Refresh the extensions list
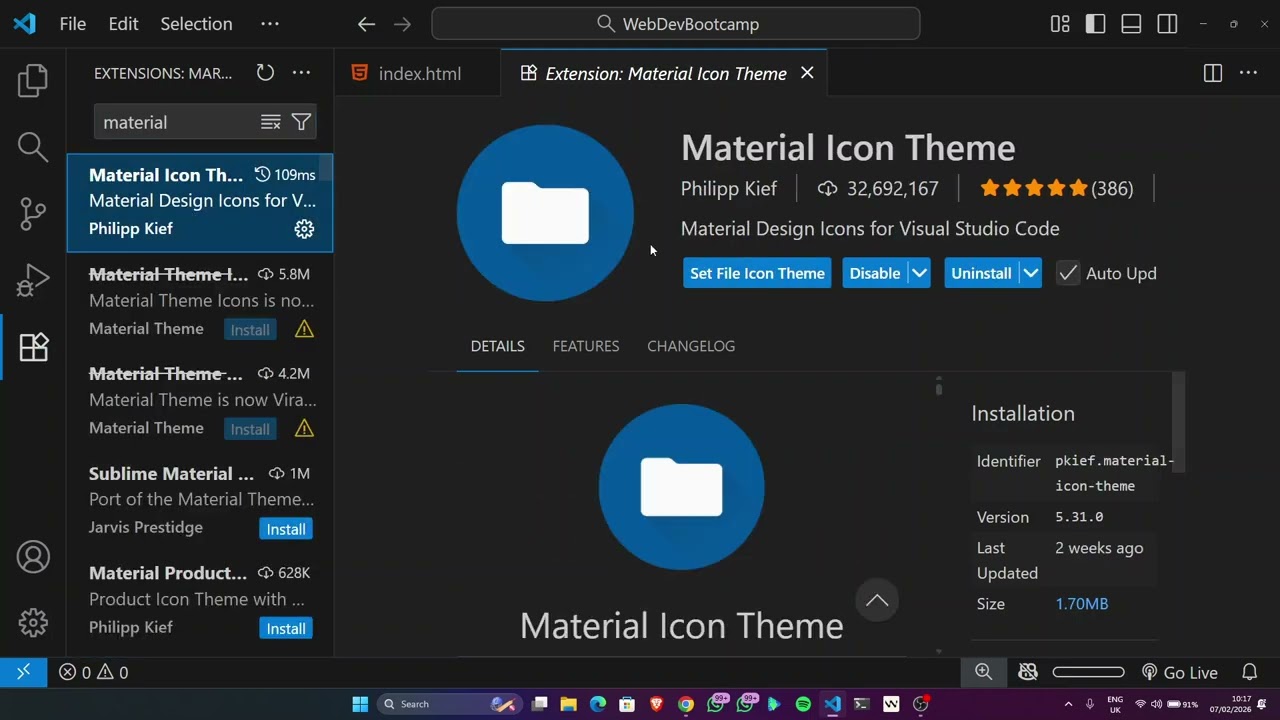Image resolution: width=1280 pixels, height=720 pixels. [x=265, y=73]
